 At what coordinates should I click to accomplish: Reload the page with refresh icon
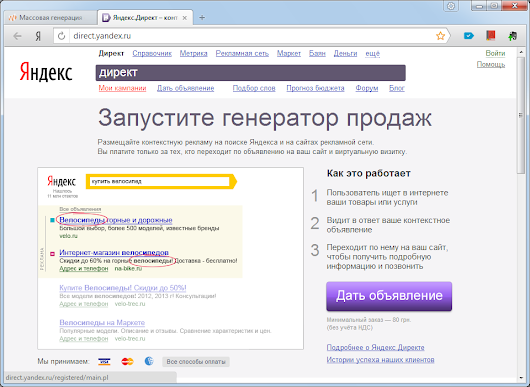tap(61, 36)
